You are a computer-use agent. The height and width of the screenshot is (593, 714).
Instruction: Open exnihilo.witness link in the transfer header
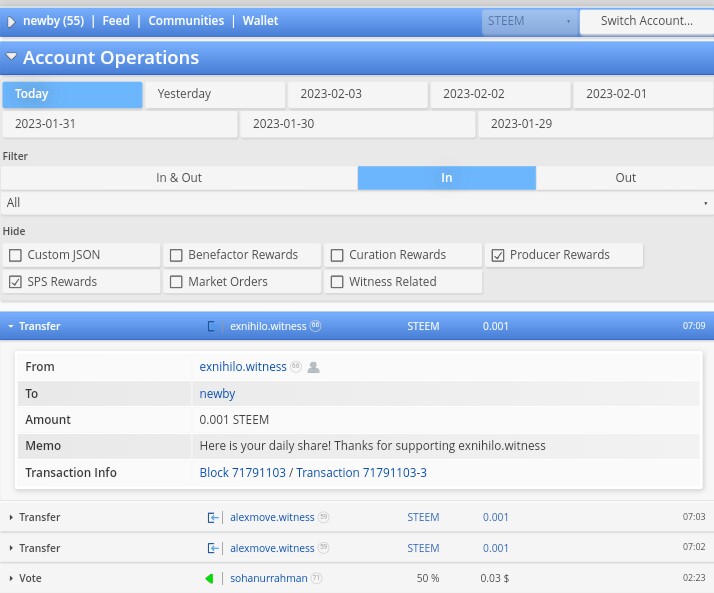point(268,327)
